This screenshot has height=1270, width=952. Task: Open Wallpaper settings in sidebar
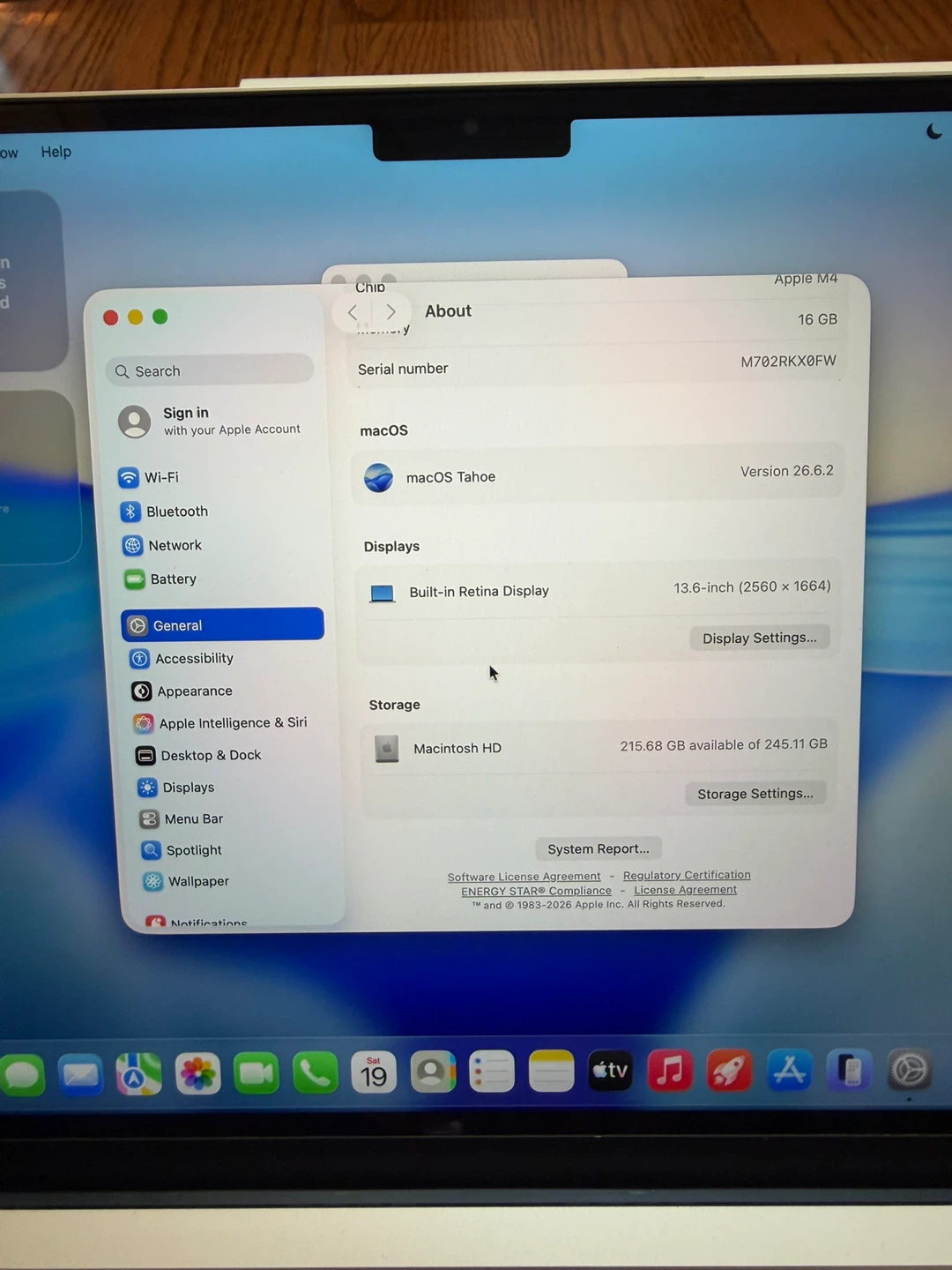click(x=186, y=881)
